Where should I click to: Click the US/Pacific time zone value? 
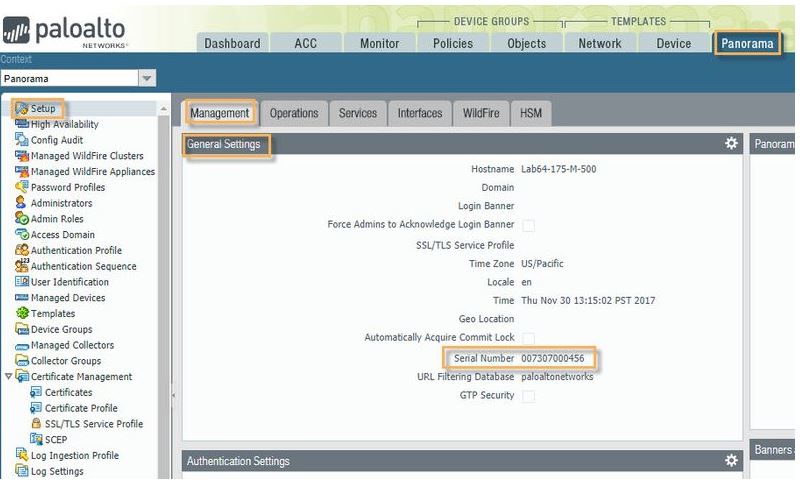542,263
